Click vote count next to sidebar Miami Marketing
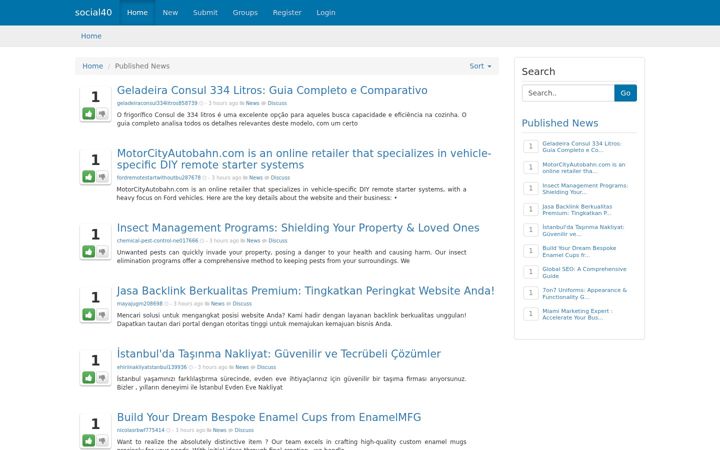This screenshot has height=450, width=720. pyautogui.click(x=531, y=314)
